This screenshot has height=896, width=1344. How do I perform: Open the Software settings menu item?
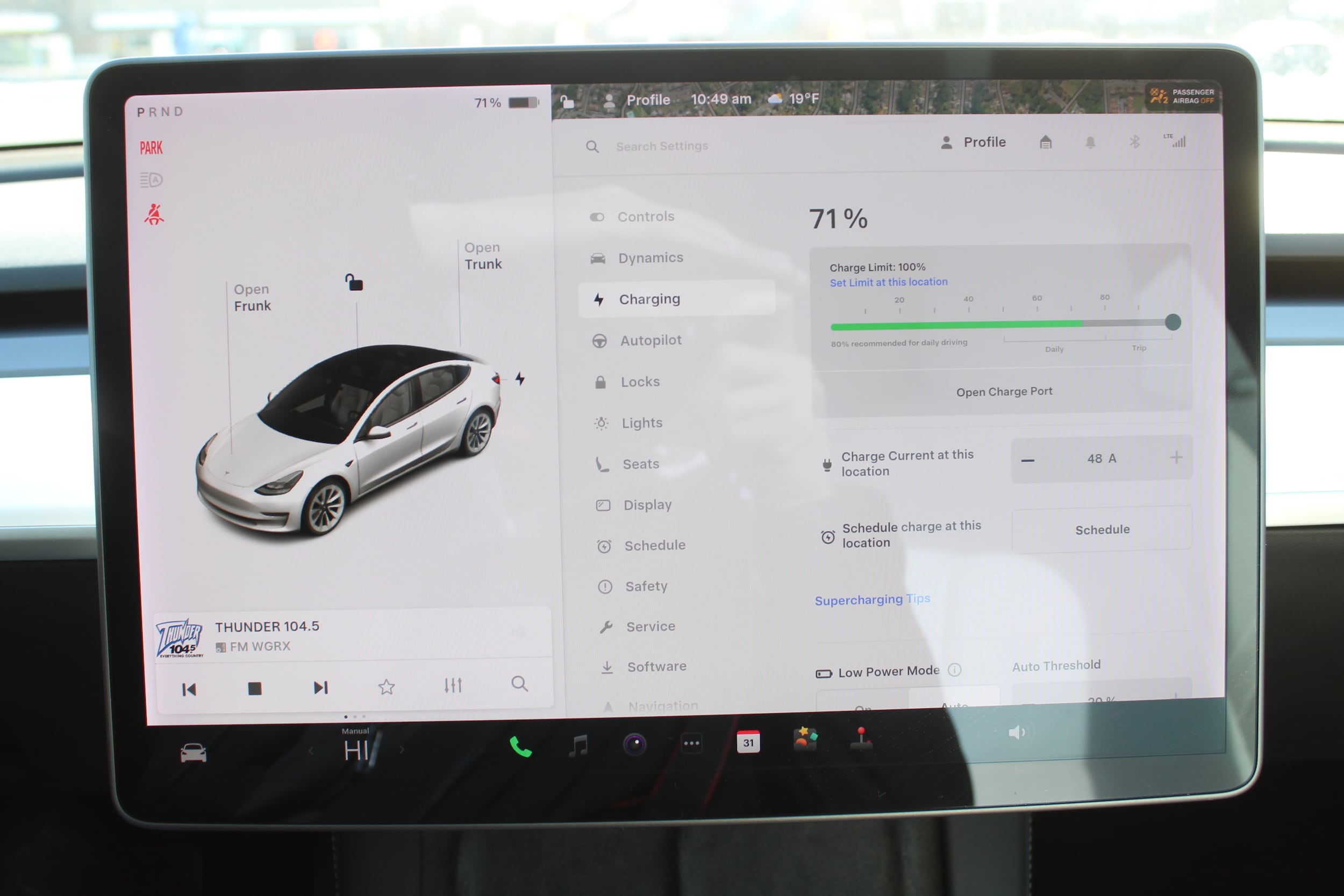(656, 666)
